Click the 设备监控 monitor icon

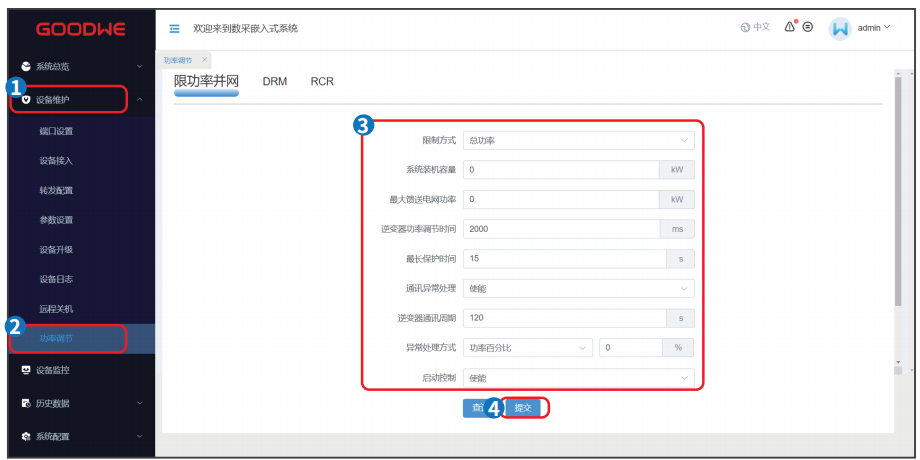click(26, 370)
